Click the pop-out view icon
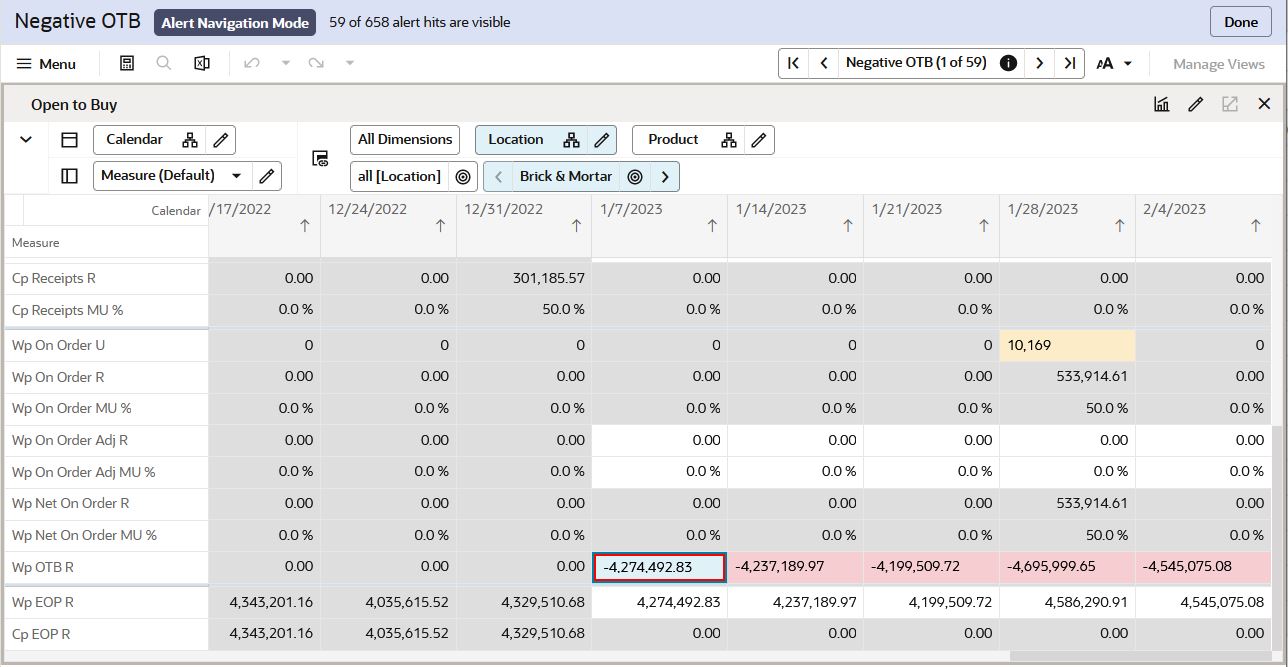 [x=1230, y=104]
